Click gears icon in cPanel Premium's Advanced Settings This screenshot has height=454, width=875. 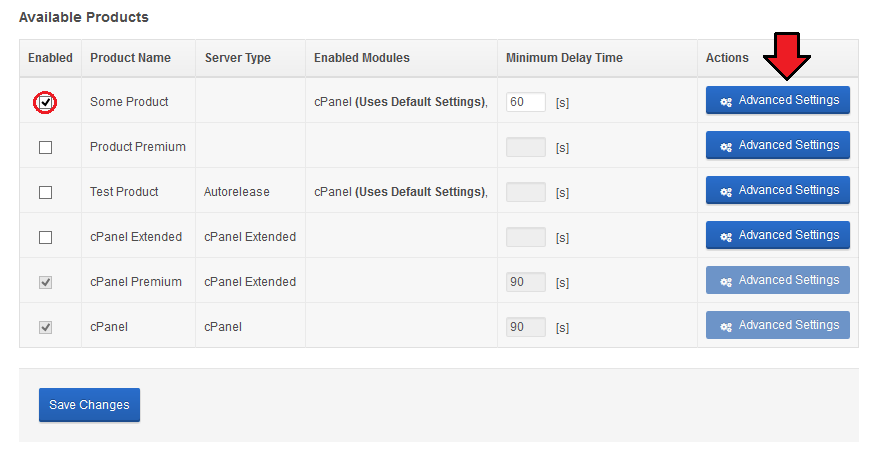(725, 282)
